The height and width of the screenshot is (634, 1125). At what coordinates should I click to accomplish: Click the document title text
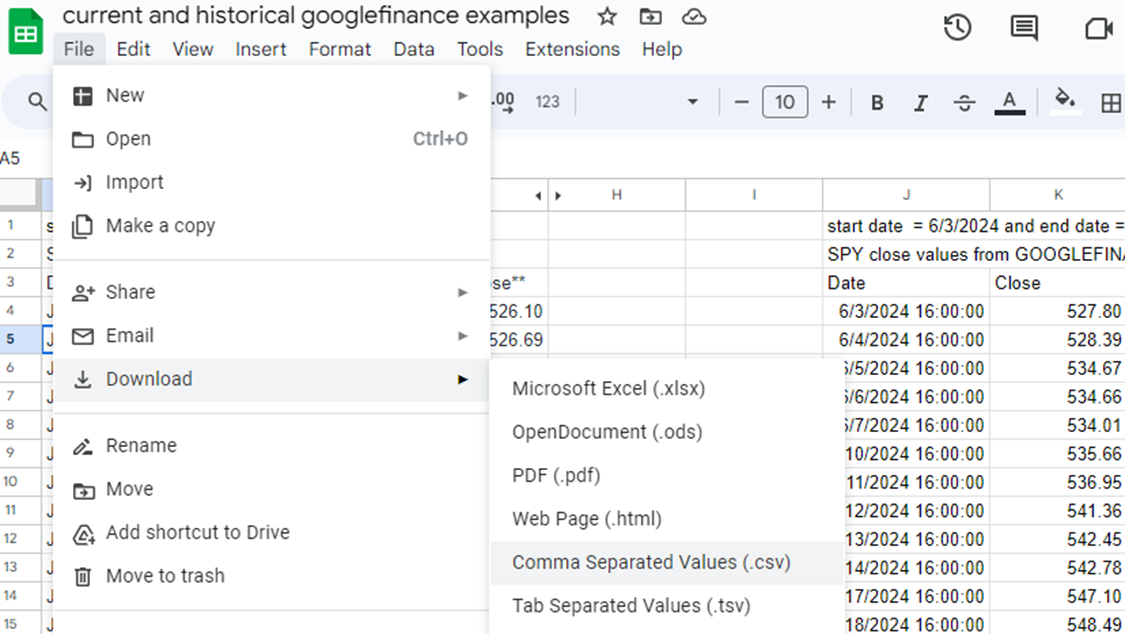click(x=316, y=16)
